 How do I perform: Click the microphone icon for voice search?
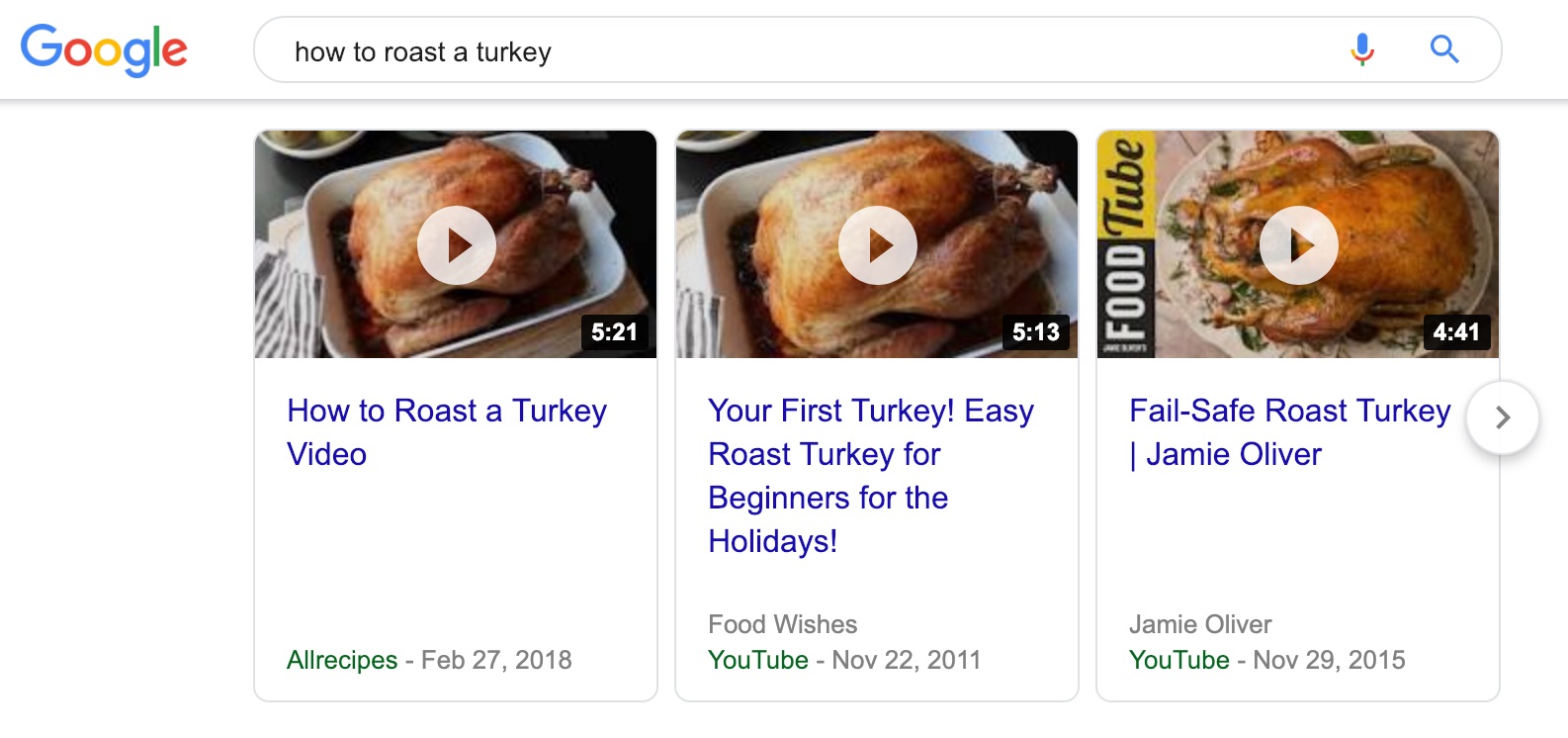point(1361,48)
